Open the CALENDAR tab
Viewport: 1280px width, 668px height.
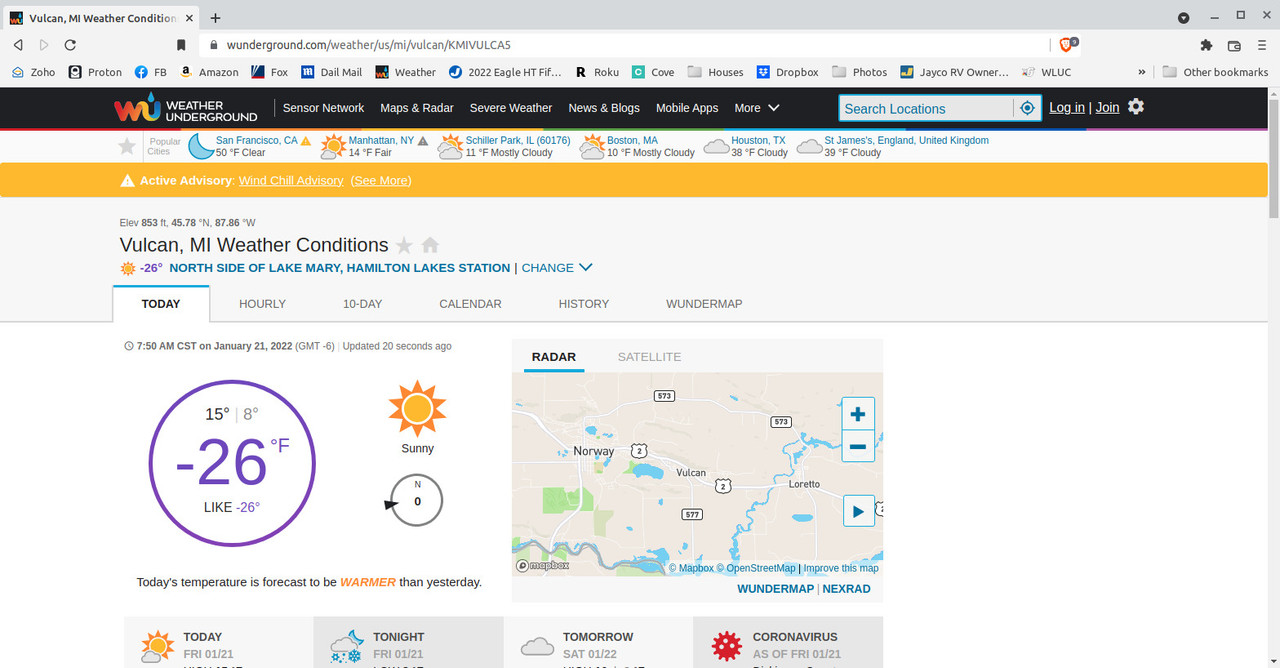coord(470,304)
